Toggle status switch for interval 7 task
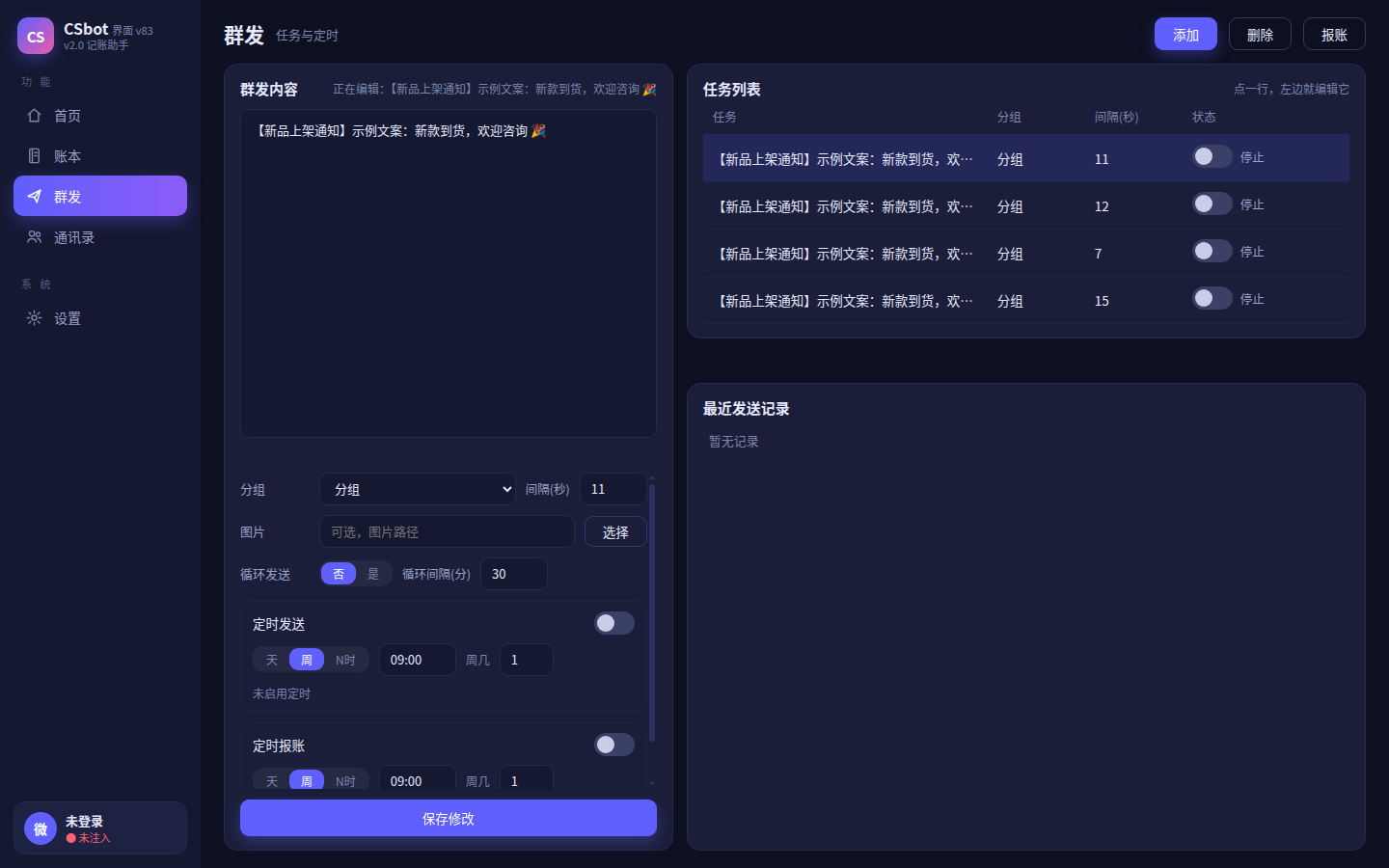 pyautogui.click(x=1212, y=251)
